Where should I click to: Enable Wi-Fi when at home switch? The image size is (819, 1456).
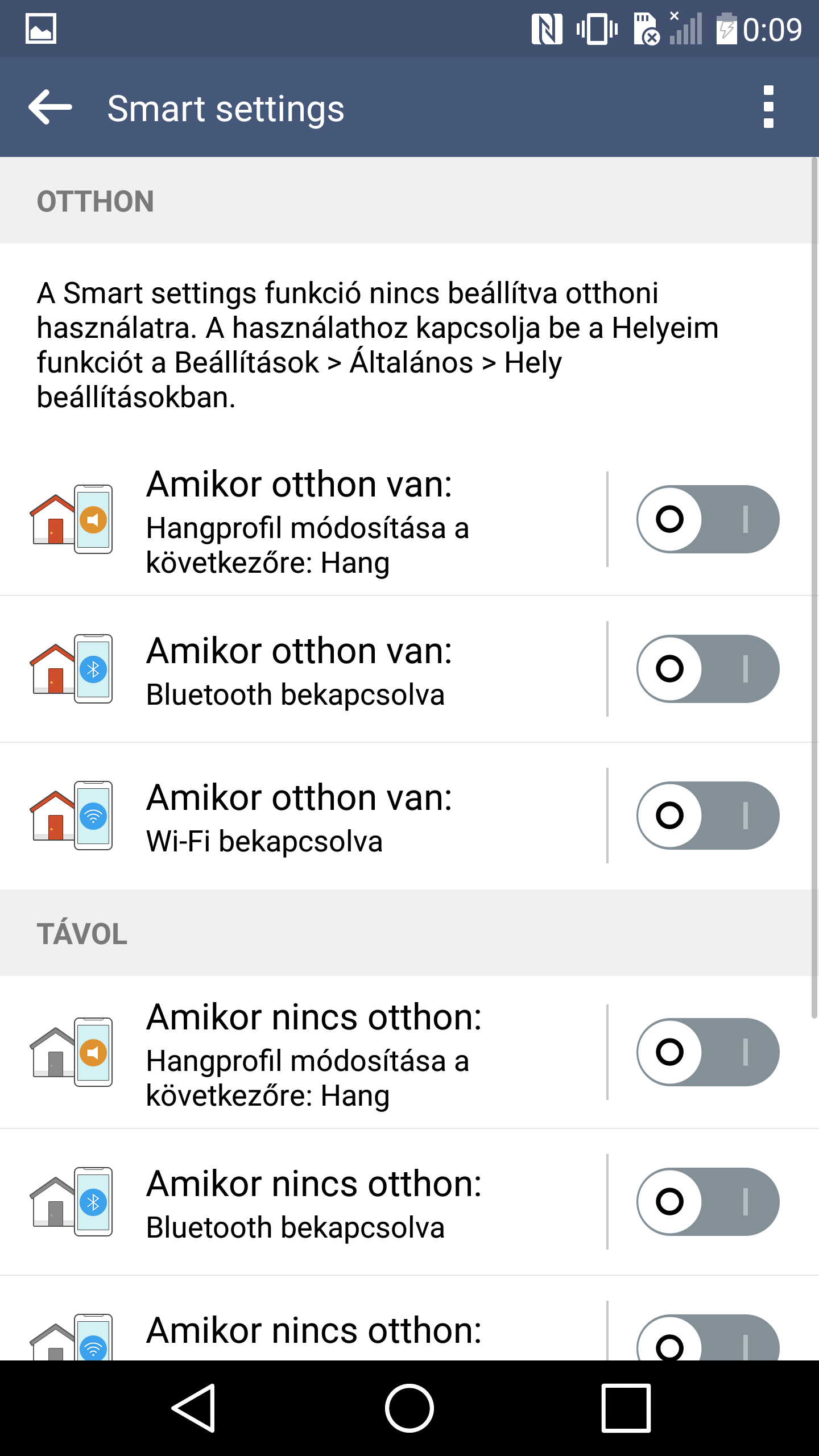coord(708,815)
